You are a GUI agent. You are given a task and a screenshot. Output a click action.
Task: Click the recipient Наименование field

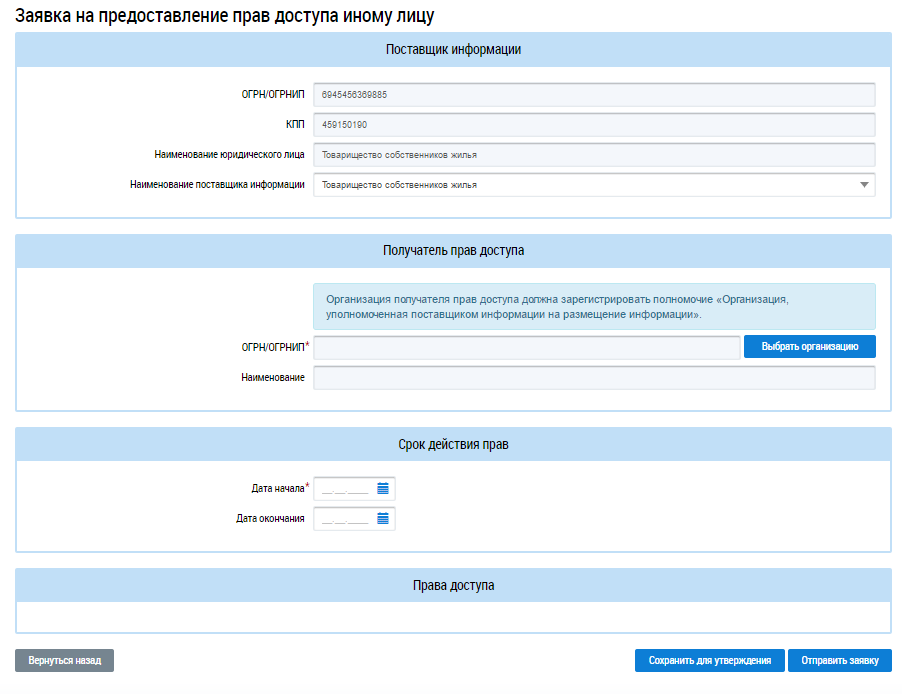coord(594,377)
